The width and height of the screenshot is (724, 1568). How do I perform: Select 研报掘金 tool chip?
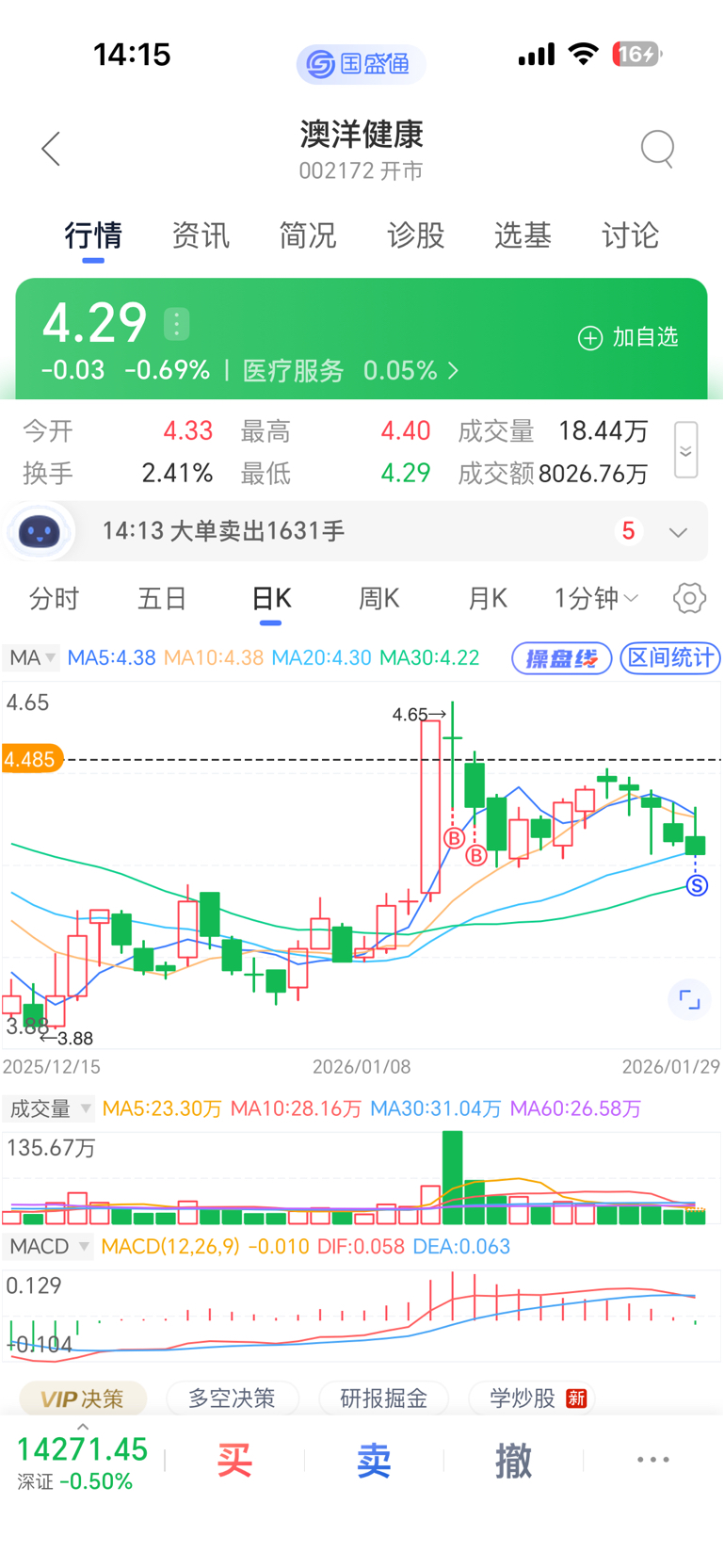(384, 1398)
